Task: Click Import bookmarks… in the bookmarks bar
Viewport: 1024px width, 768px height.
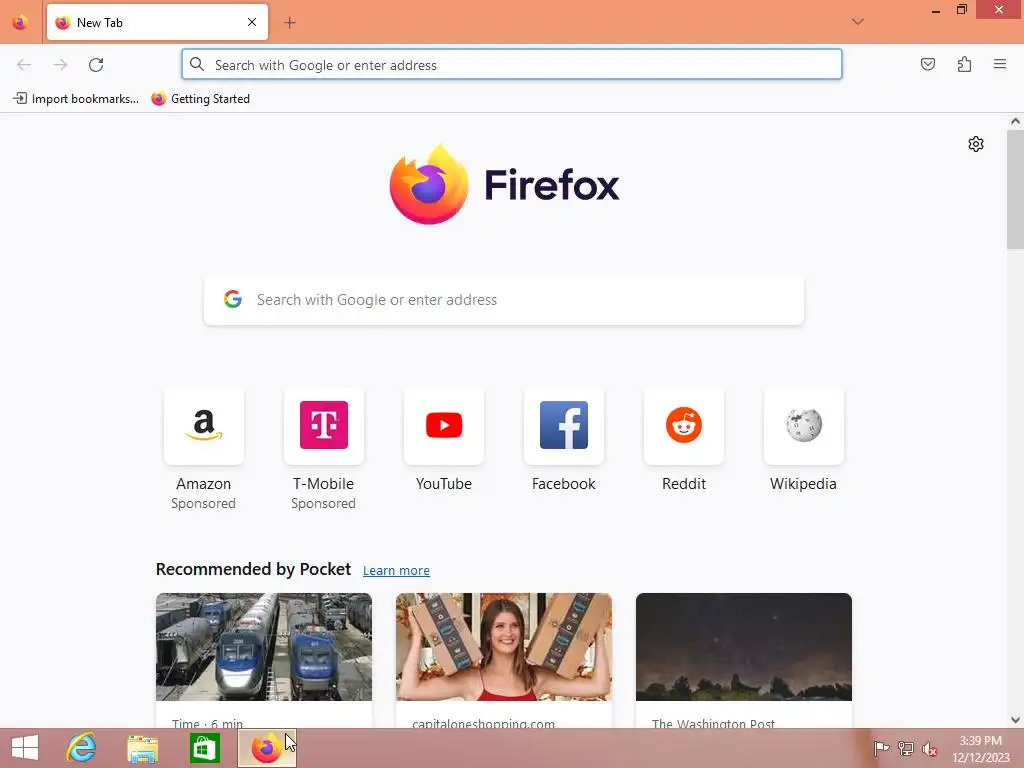Action: click(76, 99)
